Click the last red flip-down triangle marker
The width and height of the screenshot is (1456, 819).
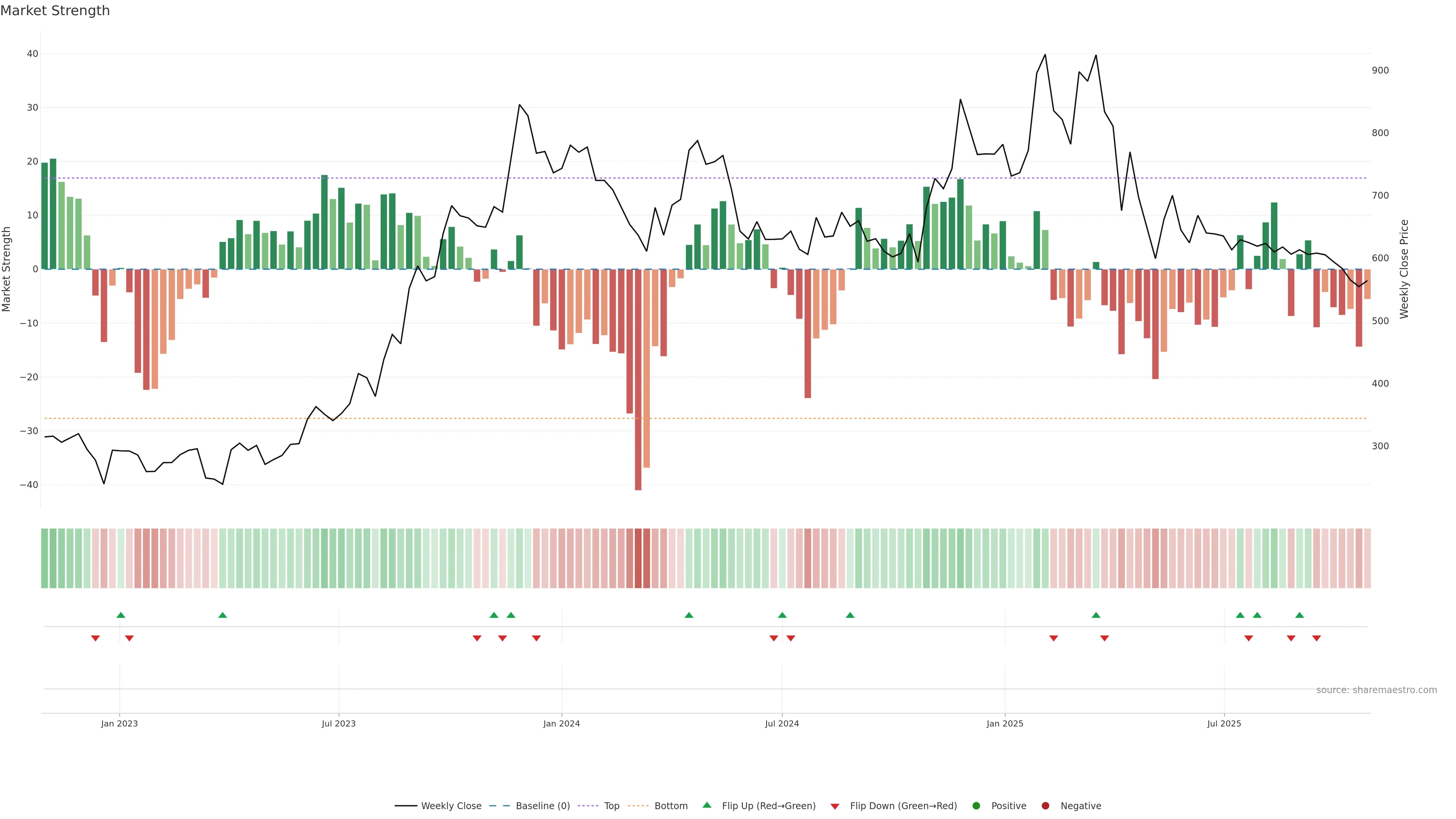tap(1316, 638)
